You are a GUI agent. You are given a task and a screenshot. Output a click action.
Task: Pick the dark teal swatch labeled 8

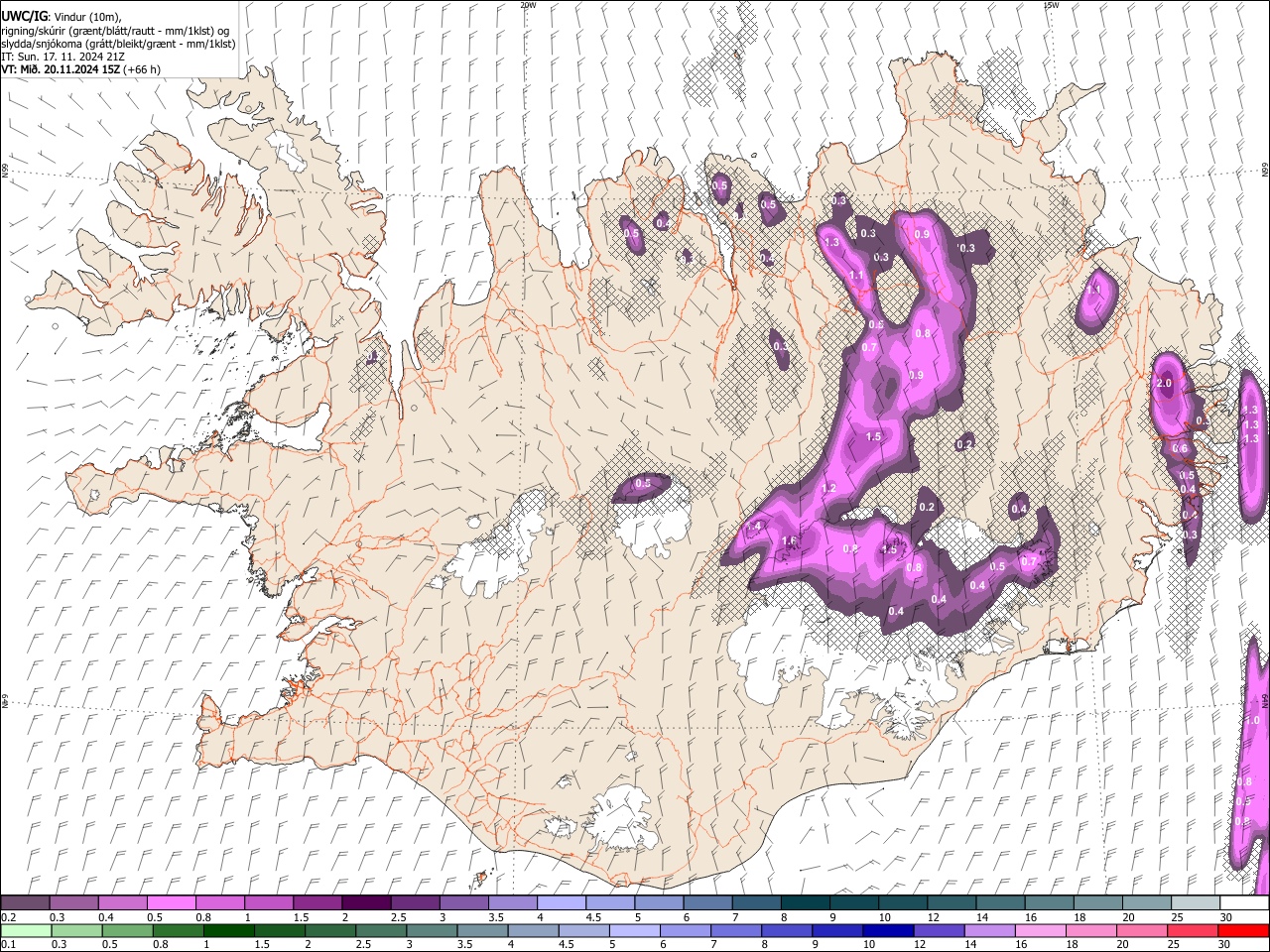(x=805, y=903)
